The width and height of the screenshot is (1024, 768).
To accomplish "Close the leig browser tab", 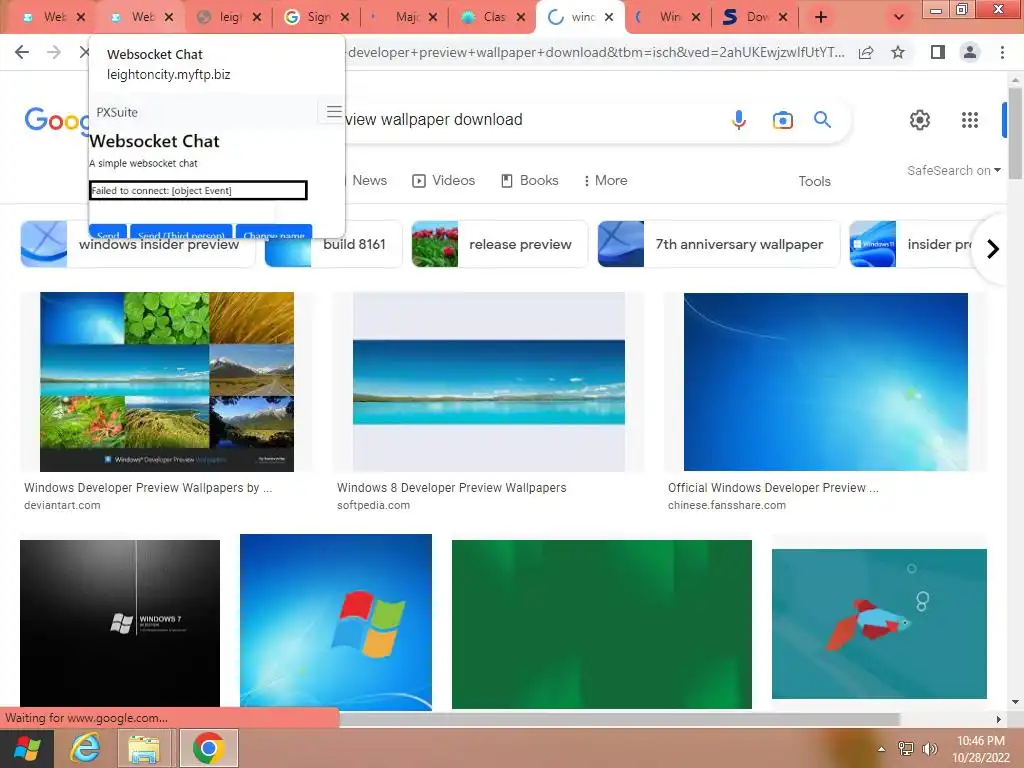I will pyautogui.click(x=257, y=17).
